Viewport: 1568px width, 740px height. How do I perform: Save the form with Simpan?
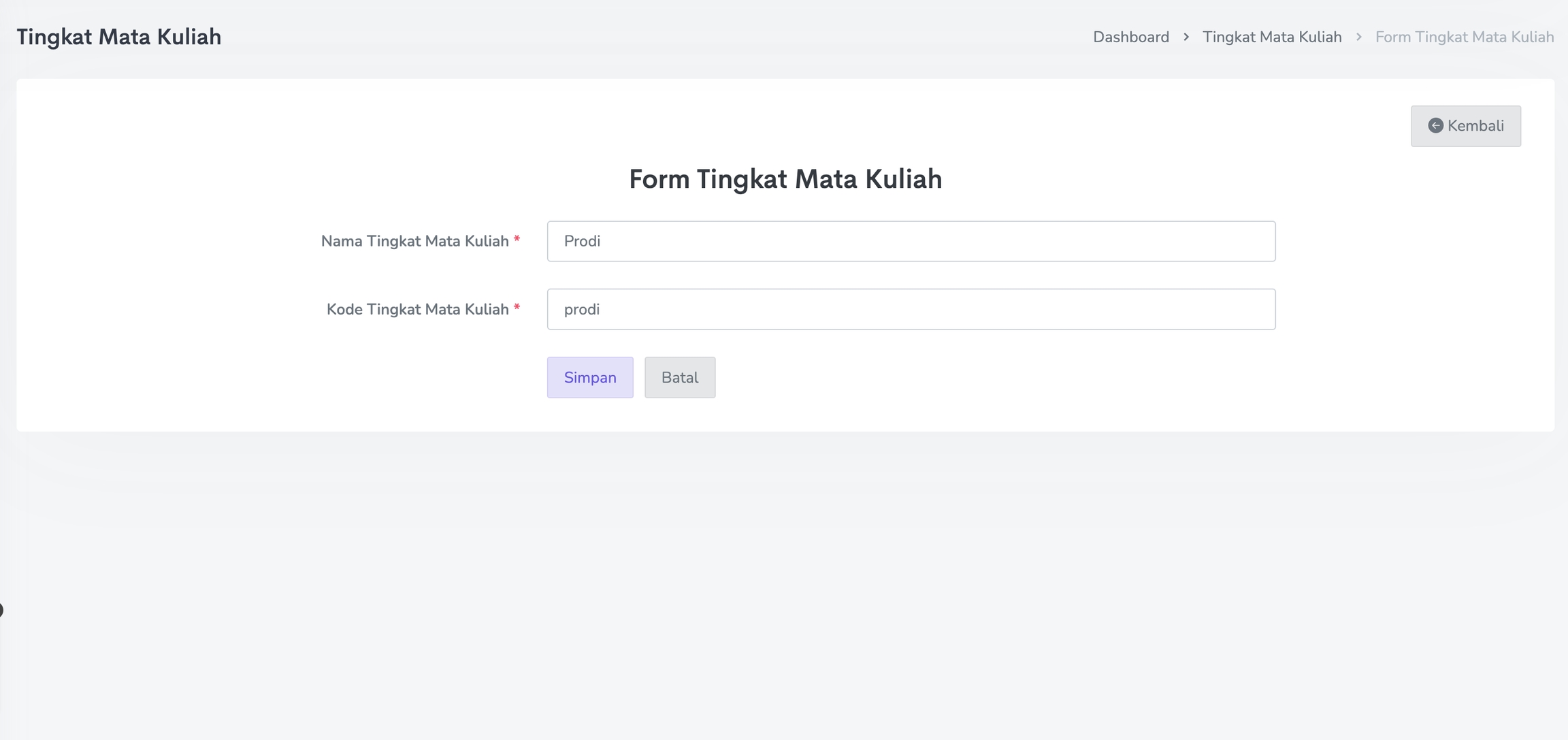tap(589, 377)
